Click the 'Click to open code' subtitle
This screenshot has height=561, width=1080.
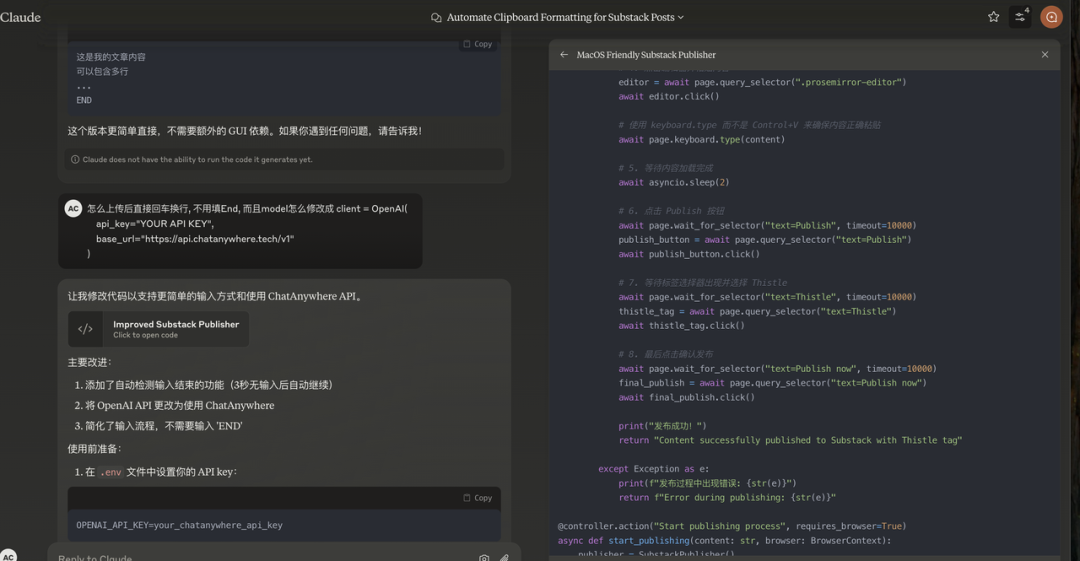[145, 335]
